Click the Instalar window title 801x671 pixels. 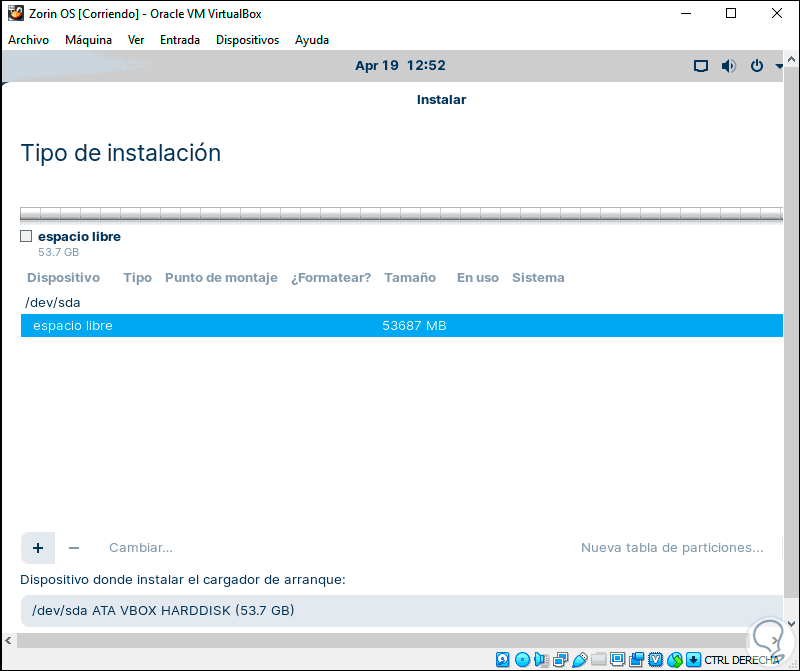pyautogui.click(x=441, y=100)
